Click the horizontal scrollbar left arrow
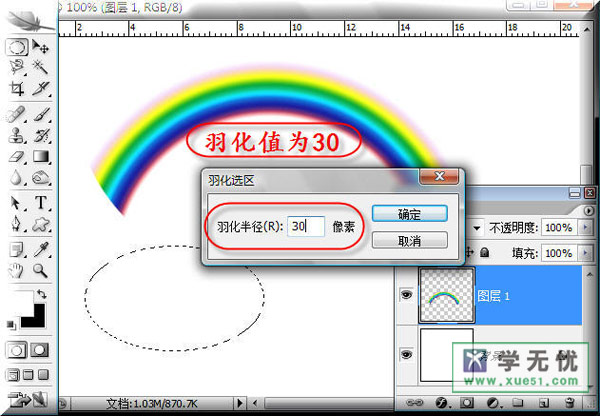Viewport: 600px width, 416px height. click(x=255, y=403)
